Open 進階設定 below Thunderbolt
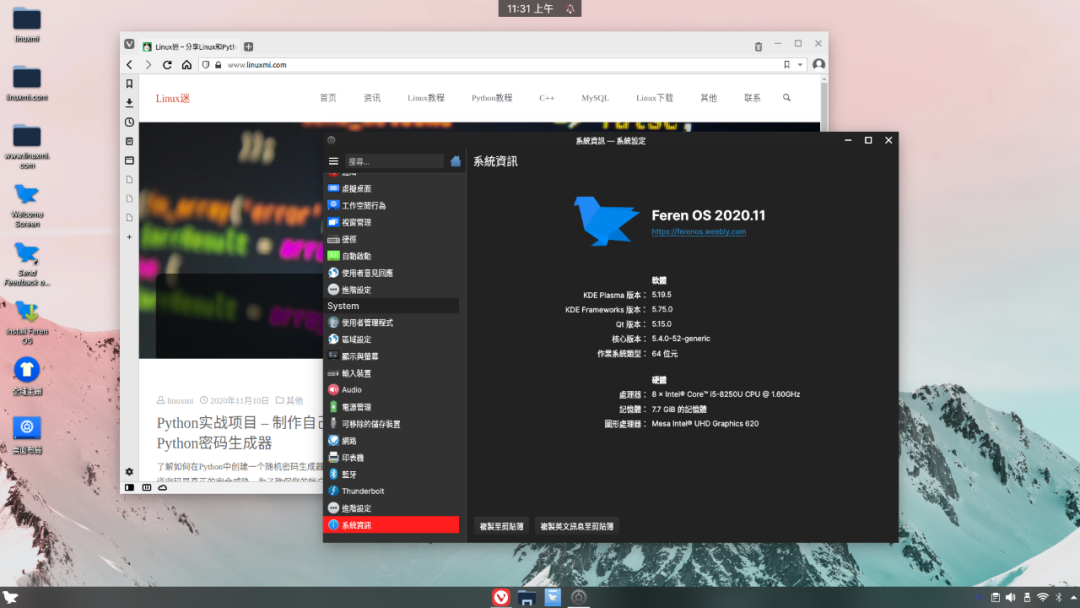The width and height of the screenshot is (1080, 608). coord(391,508)
